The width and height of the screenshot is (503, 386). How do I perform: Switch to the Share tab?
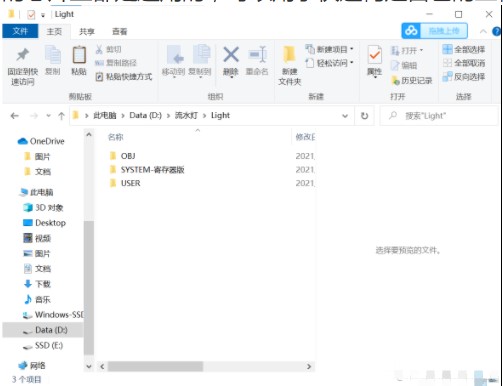[x=87, y=31]
